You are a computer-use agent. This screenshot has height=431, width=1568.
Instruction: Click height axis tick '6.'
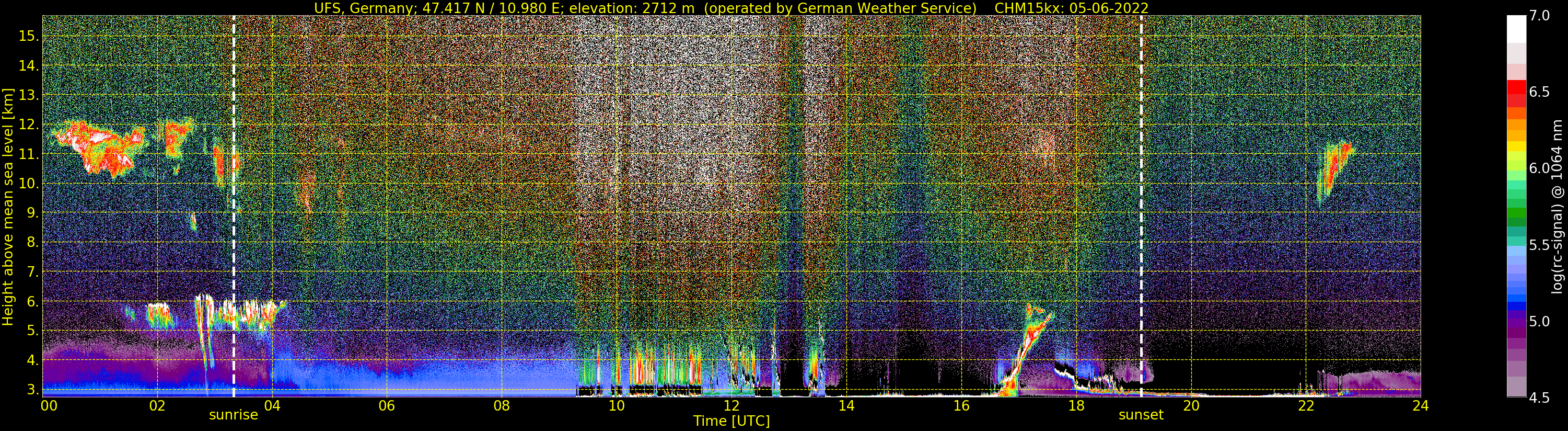pyautogui.click(x=32, y=301)
